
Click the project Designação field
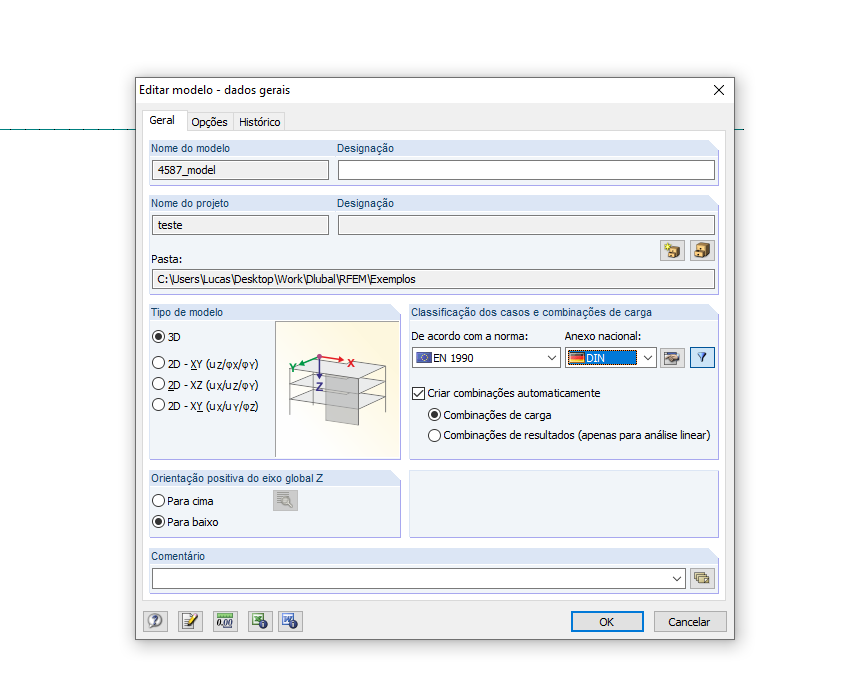pyautogui.click(x=526, y=225)
